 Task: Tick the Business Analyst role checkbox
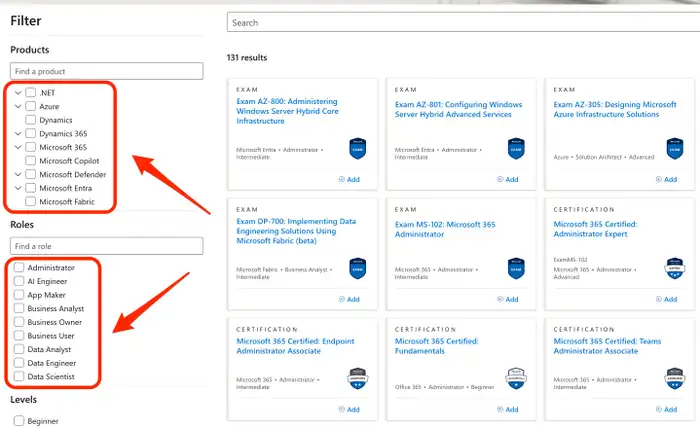[x=19, y=308]
